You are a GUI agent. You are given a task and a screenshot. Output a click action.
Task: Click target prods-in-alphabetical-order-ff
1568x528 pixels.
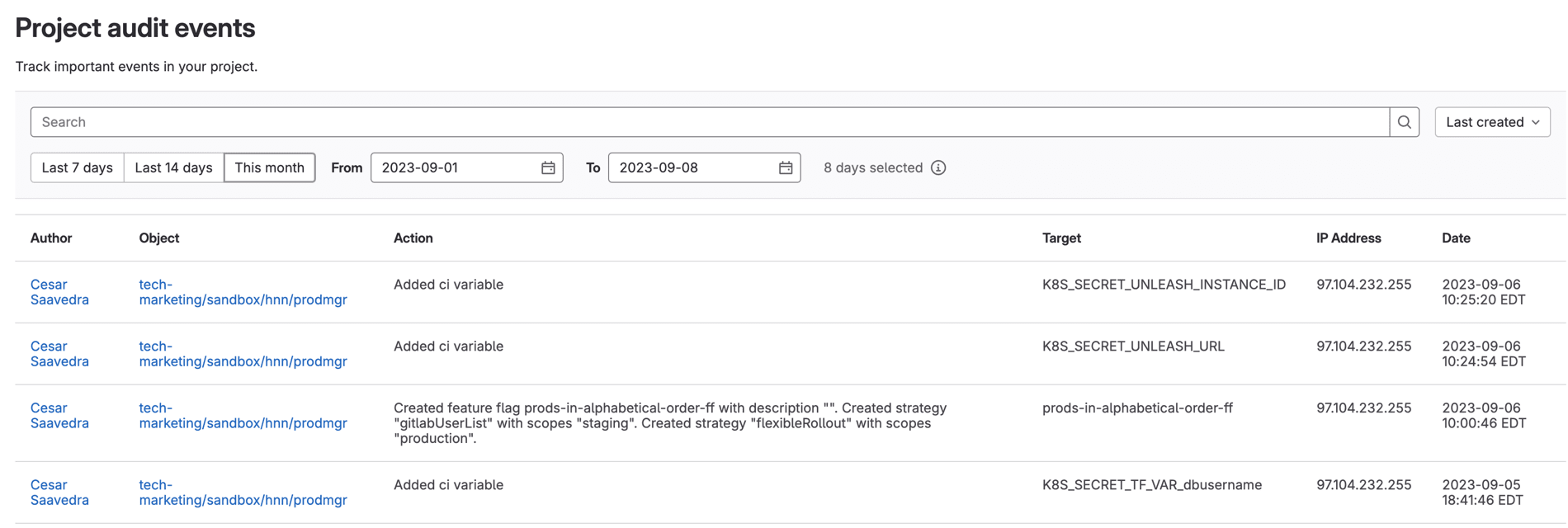1137,408
